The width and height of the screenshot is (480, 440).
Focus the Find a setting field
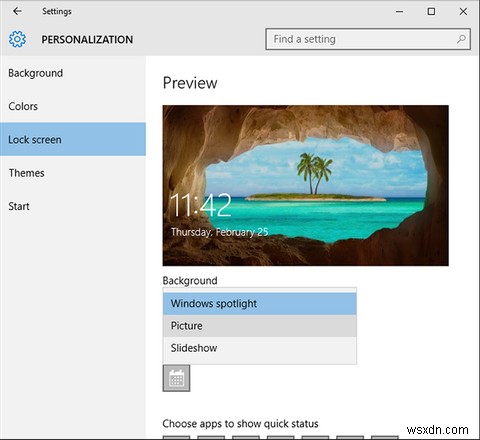coord(368,39)
